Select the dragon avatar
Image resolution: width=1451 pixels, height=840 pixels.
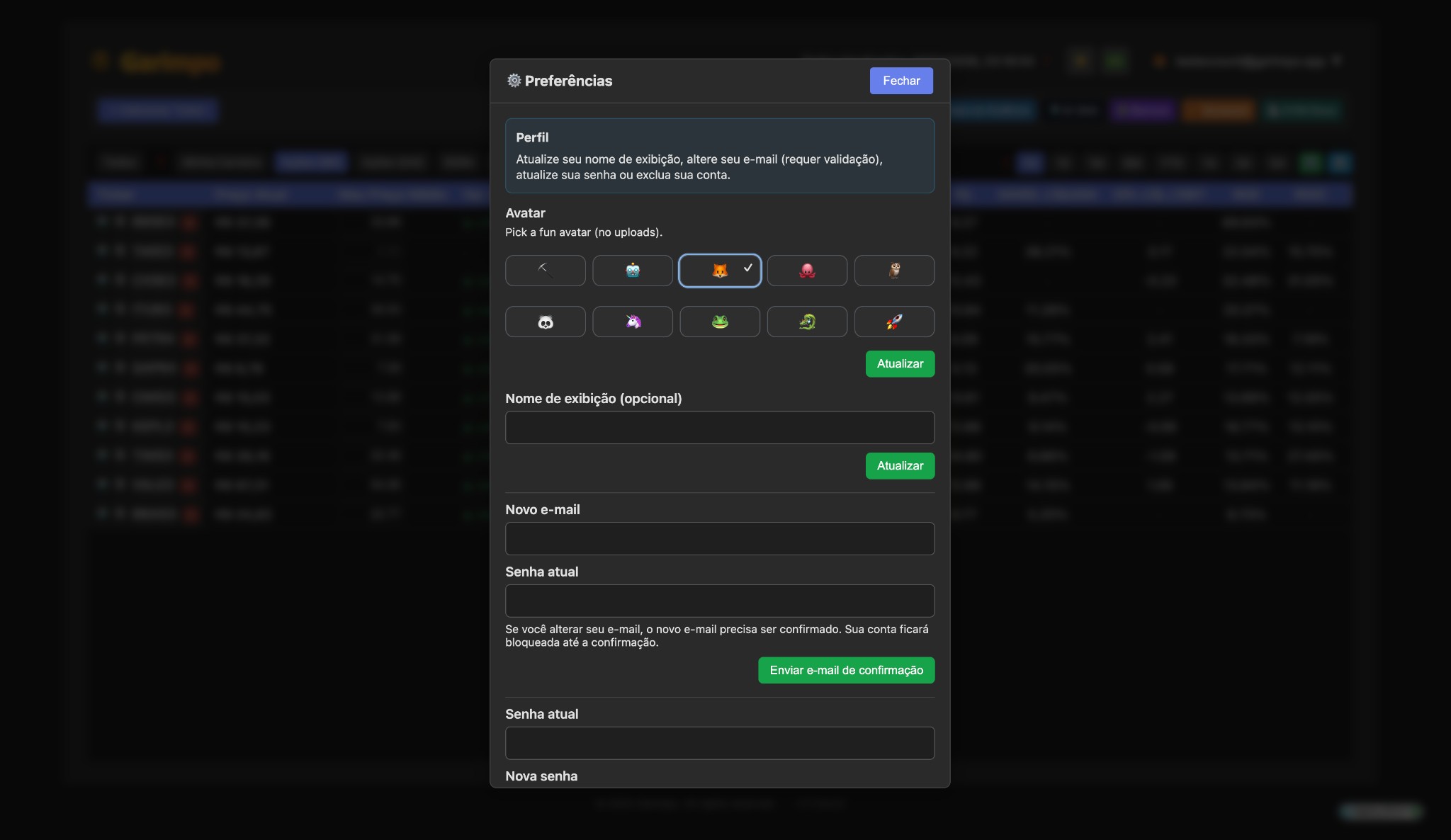tap(807, 322)
